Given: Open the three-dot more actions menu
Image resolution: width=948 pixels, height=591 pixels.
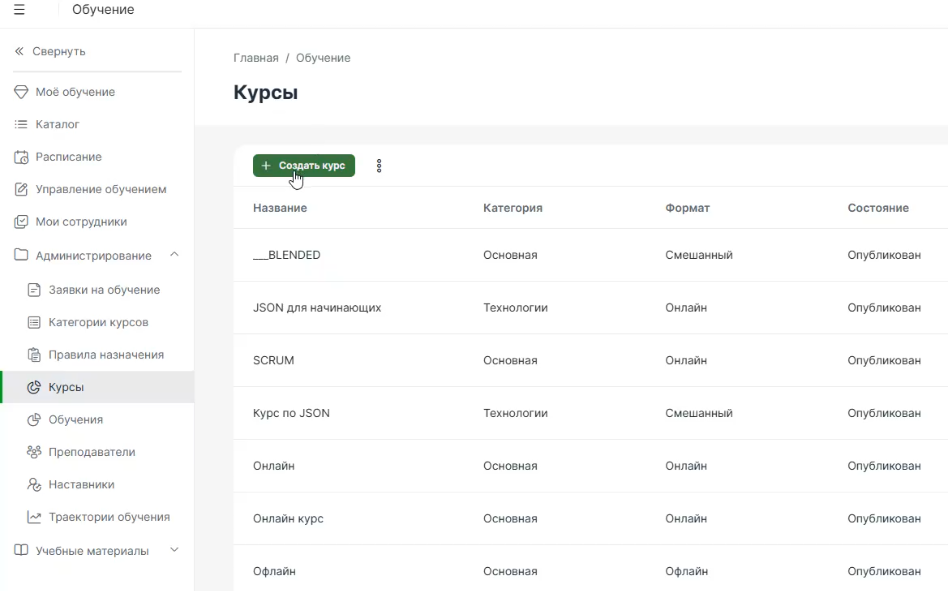Looking at the screenshot, I should (379, 166).
